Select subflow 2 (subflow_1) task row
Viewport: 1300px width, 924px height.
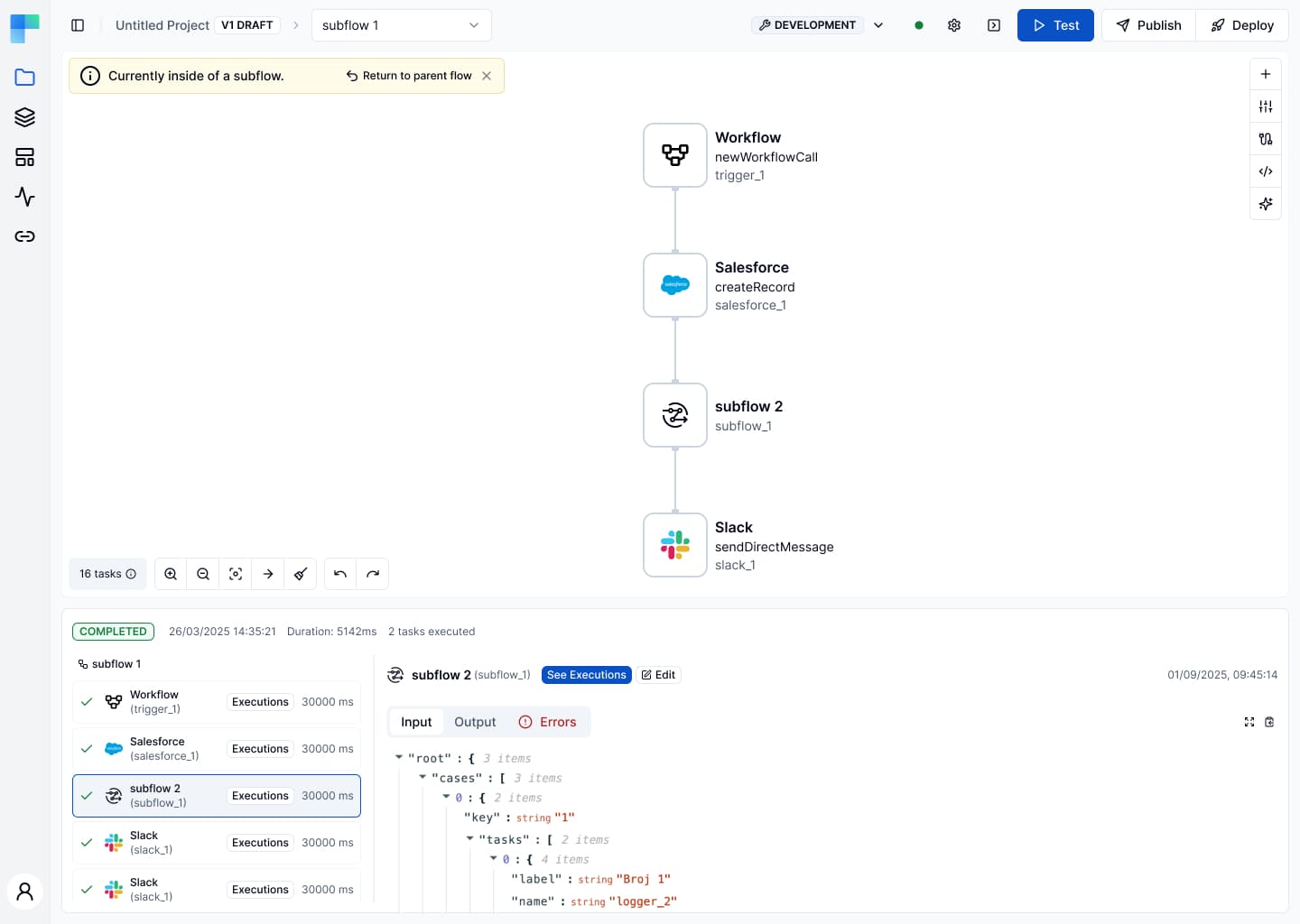pos(217,796)
